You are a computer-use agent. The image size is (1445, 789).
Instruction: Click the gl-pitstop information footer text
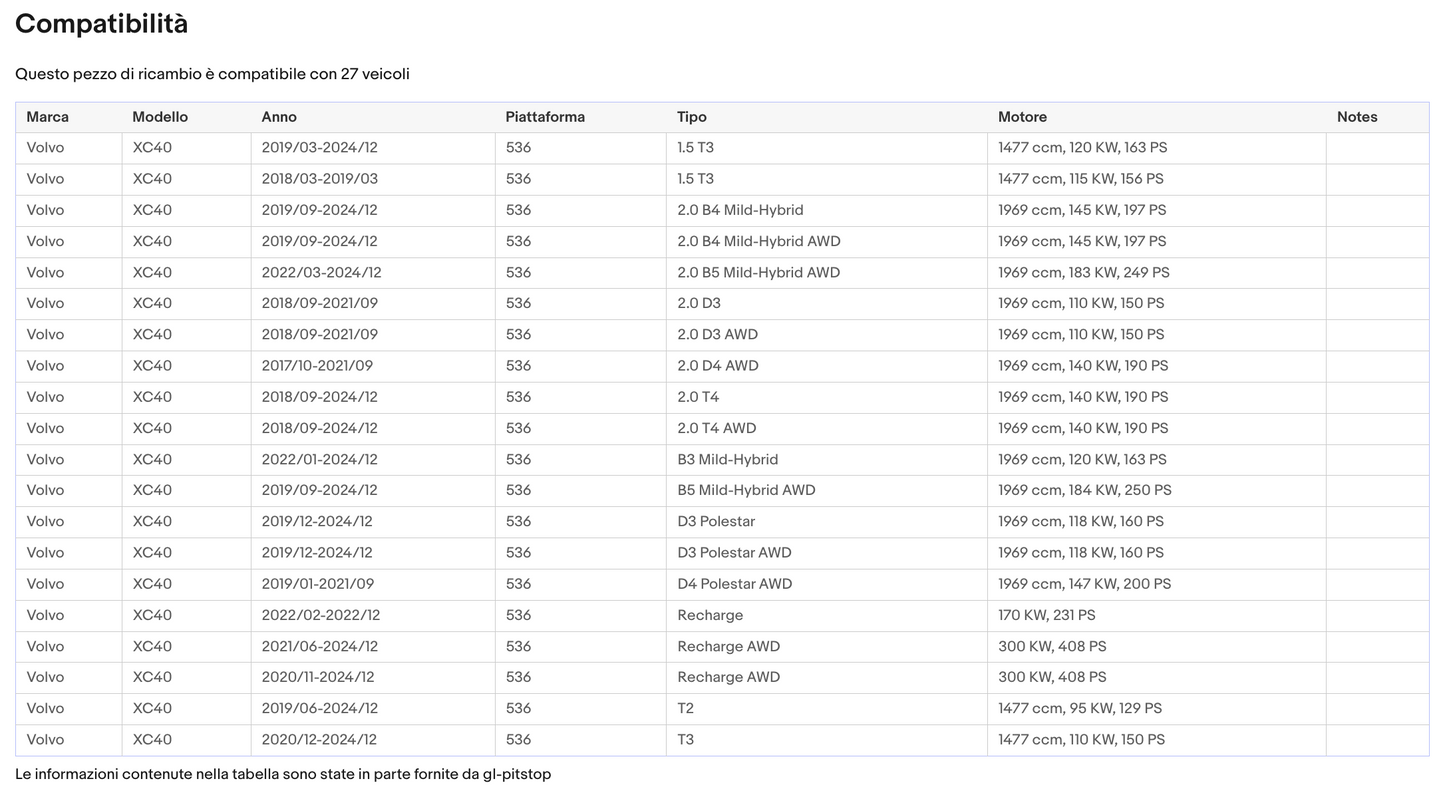pos(283,774)
